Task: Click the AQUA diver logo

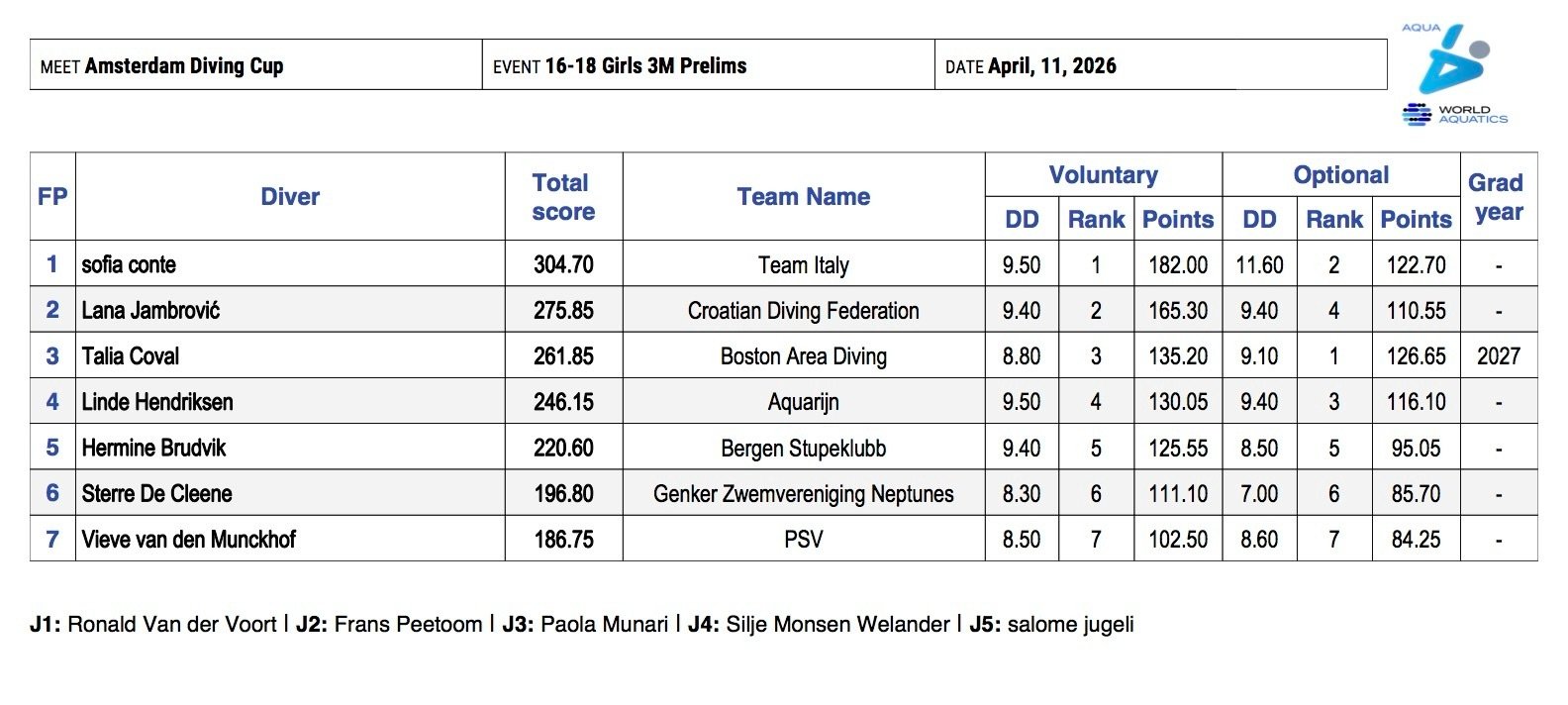Action: tap(1451, 62)
